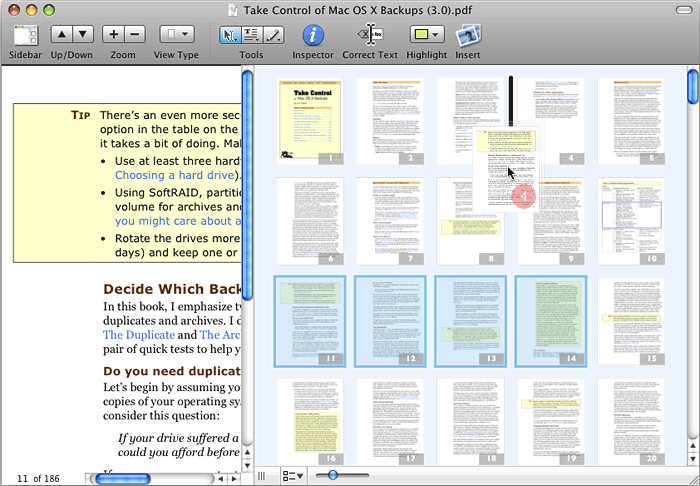The width and height of the screenshot is (700, 486).
Task: Click thumbnail pane scroll up arrow
Action: 693,445
